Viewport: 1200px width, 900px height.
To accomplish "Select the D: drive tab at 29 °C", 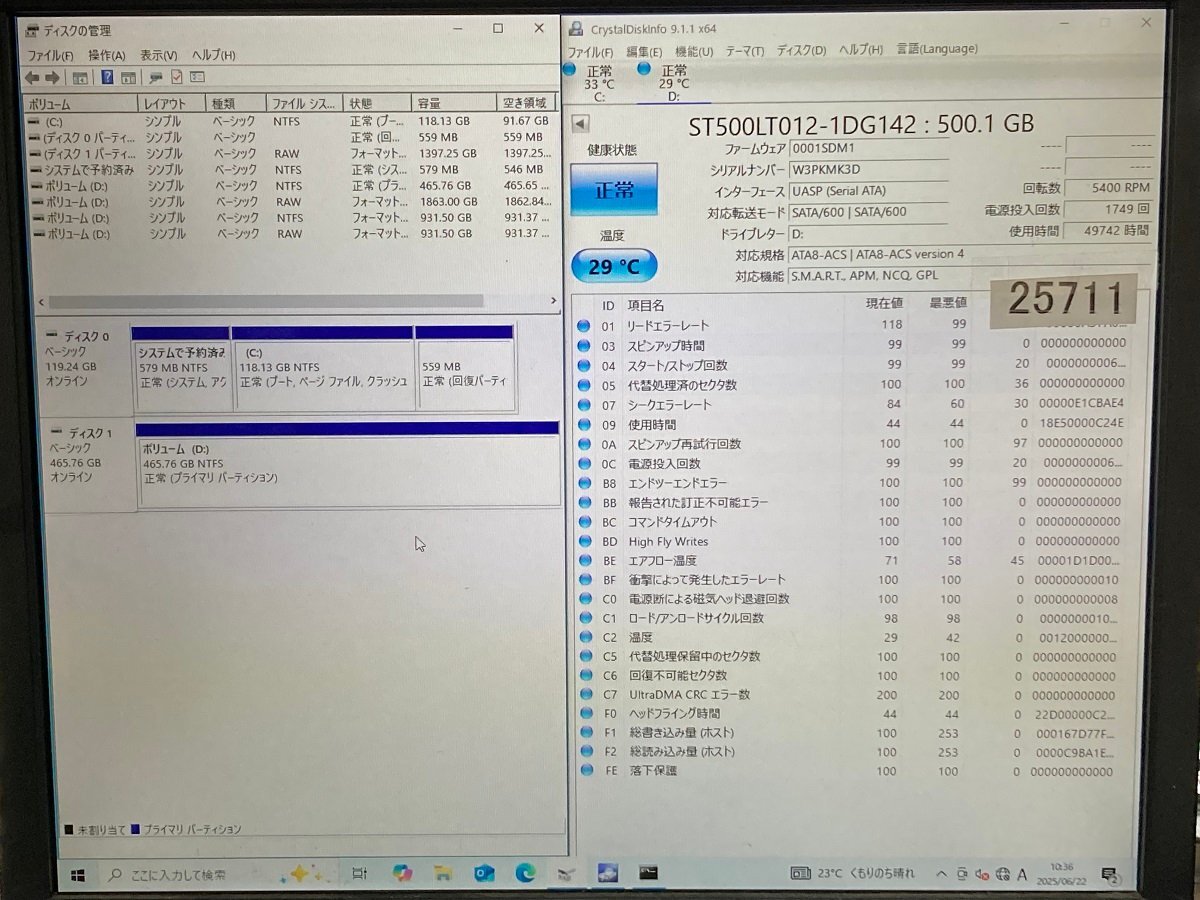I will coord(673,83).
